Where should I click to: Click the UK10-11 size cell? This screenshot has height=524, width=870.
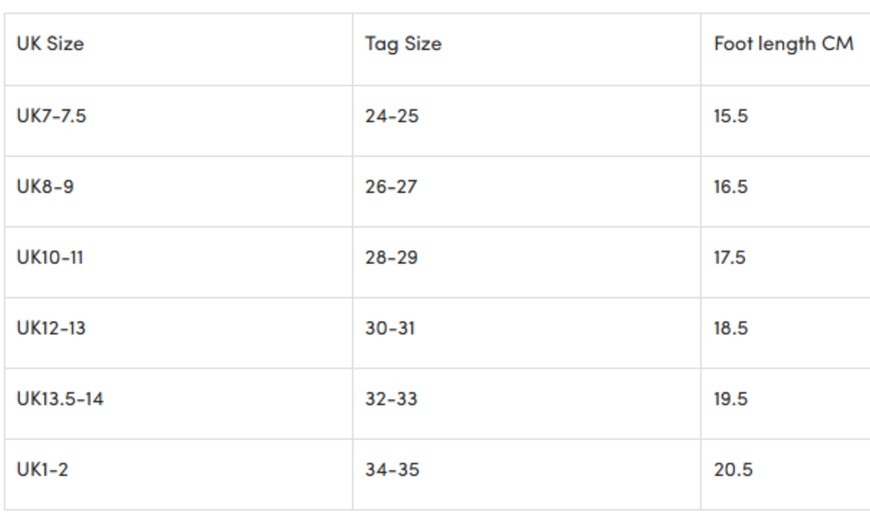click(50, 258)
